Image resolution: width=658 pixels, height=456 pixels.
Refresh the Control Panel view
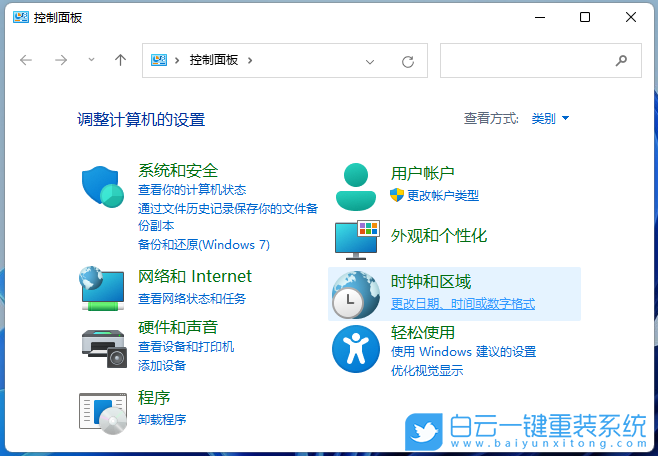(408, 62)
